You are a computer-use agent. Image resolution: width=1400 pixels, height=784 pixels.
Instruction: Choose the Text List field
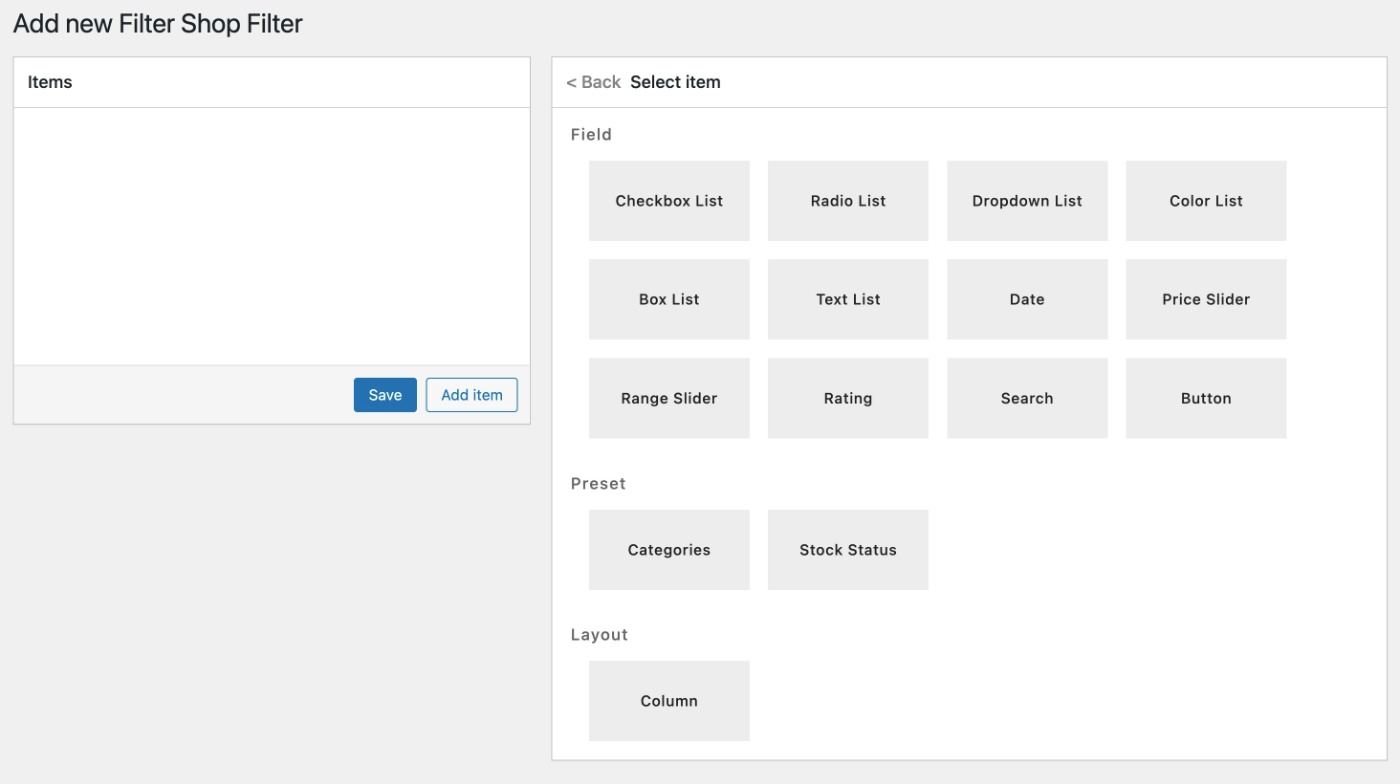tap(848, 299)
